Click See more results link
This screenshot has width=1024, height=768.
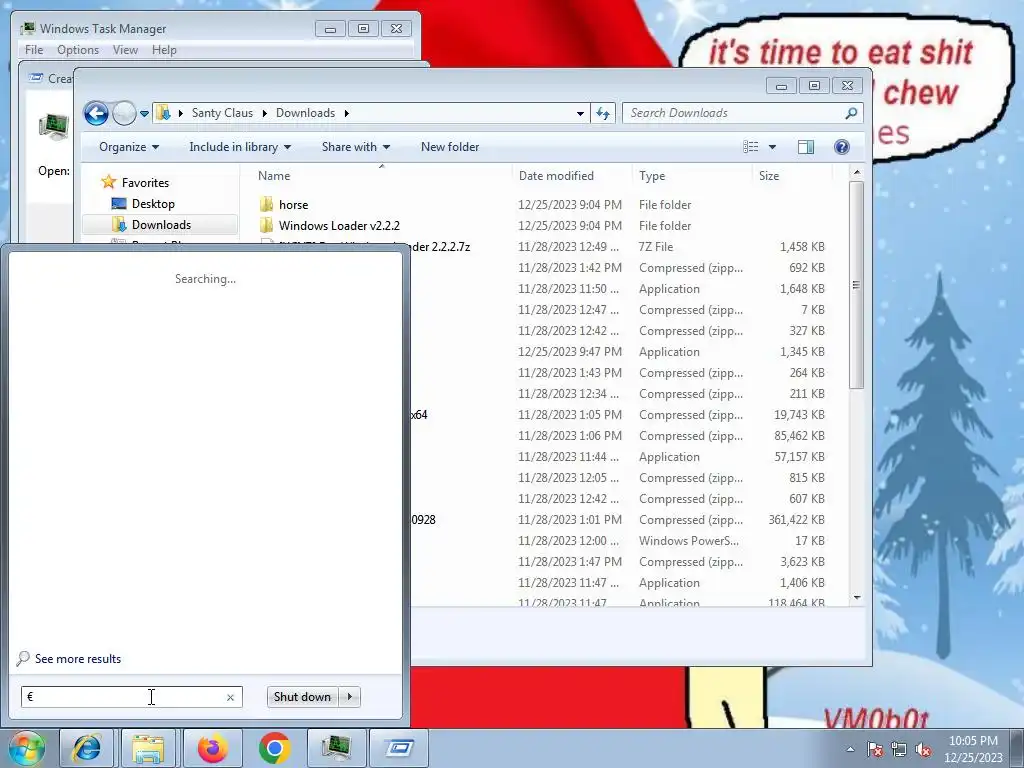(x=78, y=659)
